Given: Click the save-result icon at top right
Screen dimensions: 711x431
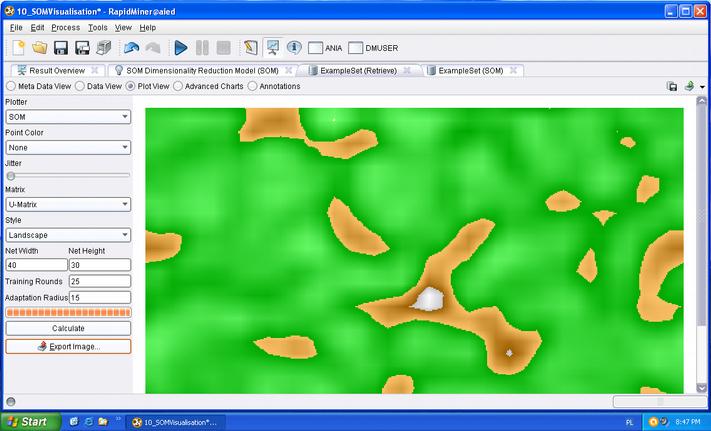Looking at the screenshot, I should tap(672, 86).
